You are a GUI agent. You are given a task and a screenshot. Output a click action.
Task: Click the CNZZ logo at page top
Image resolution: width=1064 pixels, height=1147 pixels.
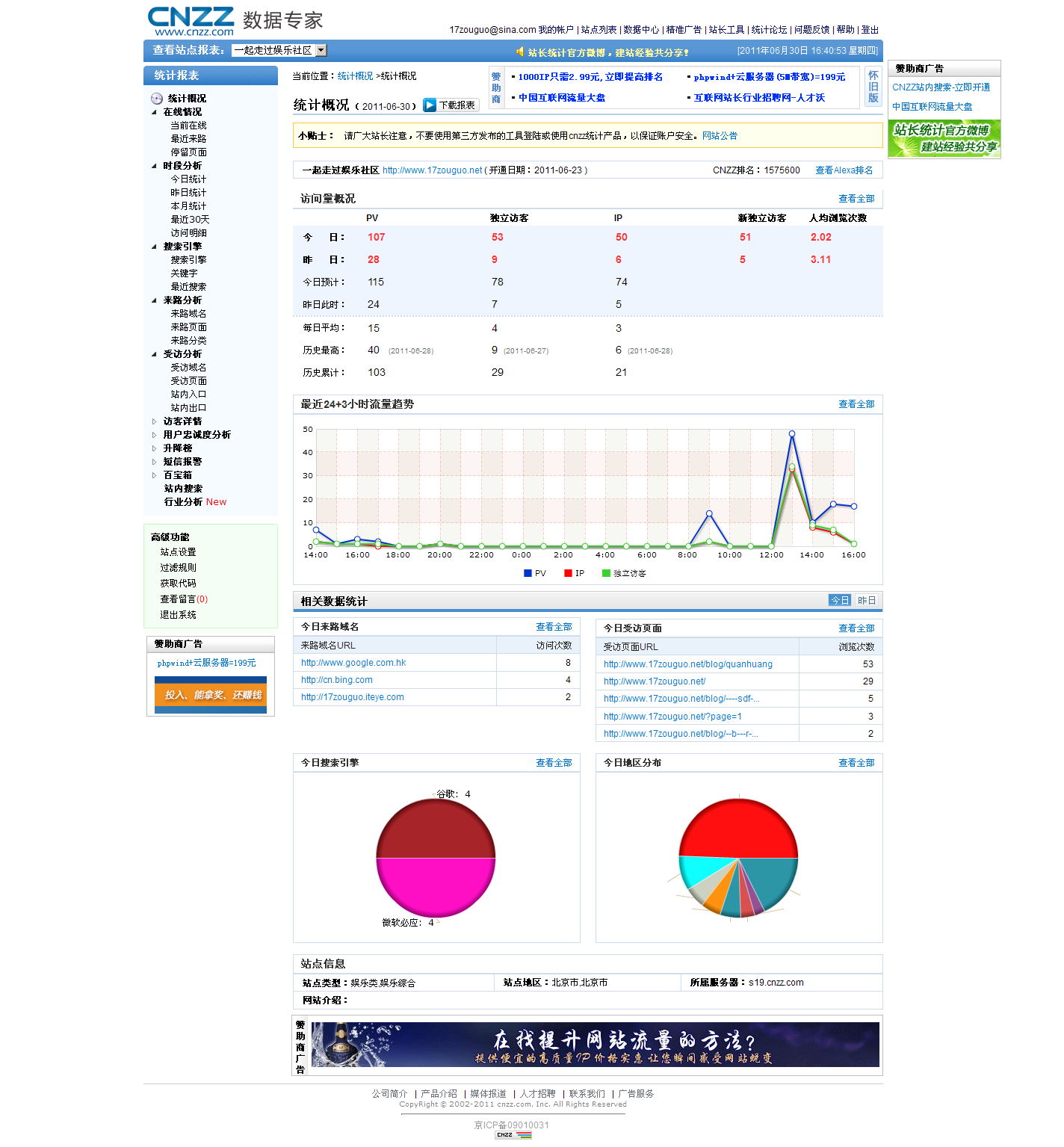click(x=191, y=21)
